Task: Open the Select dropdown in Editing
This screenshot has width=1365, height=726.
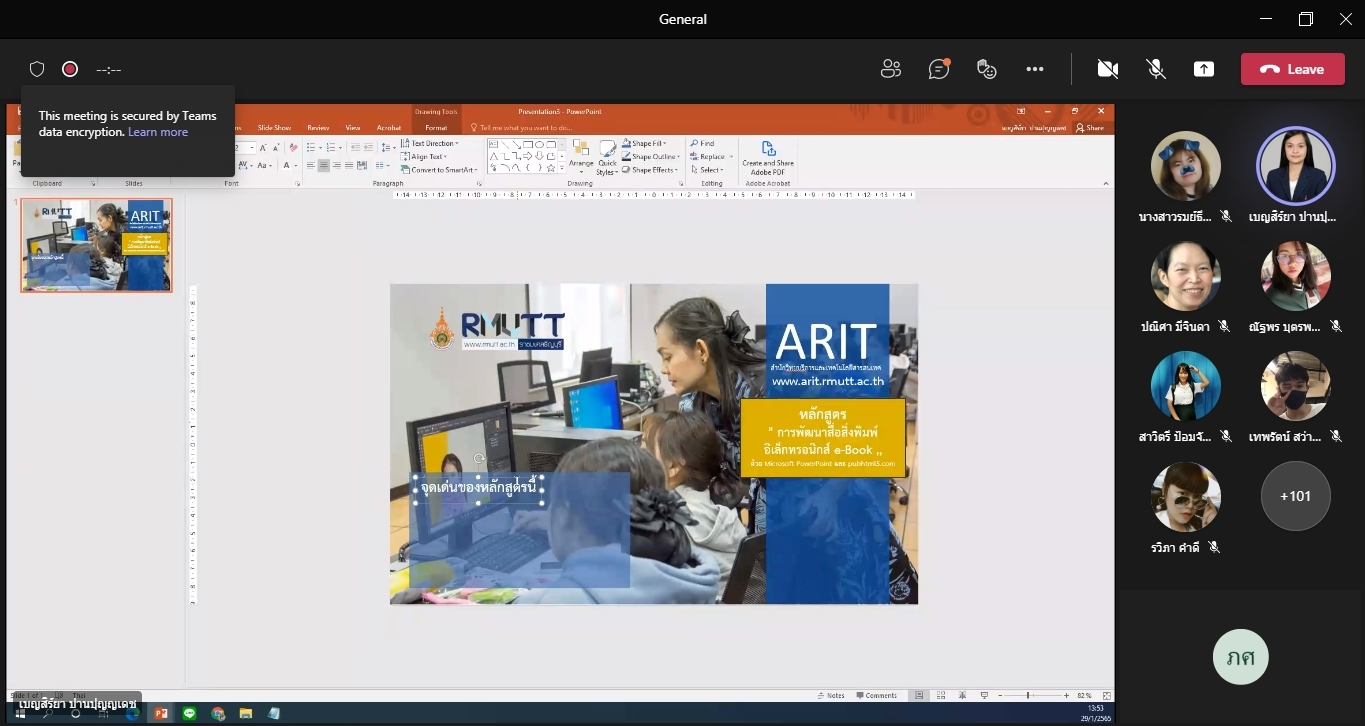Action: 709,170
